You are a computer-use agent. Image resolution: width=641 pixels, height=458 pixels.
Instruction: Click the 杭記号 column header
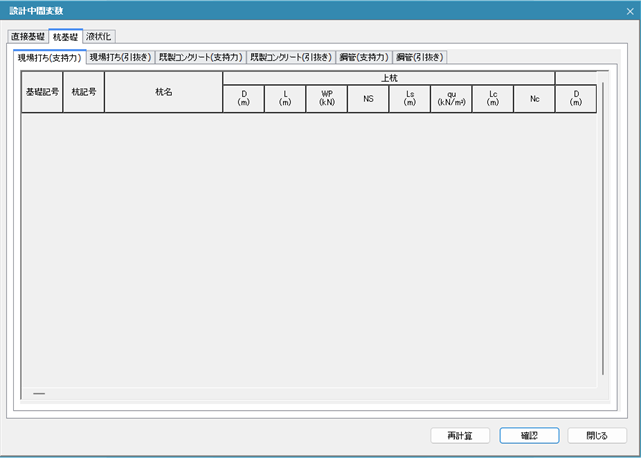click(x=83, y=91)
